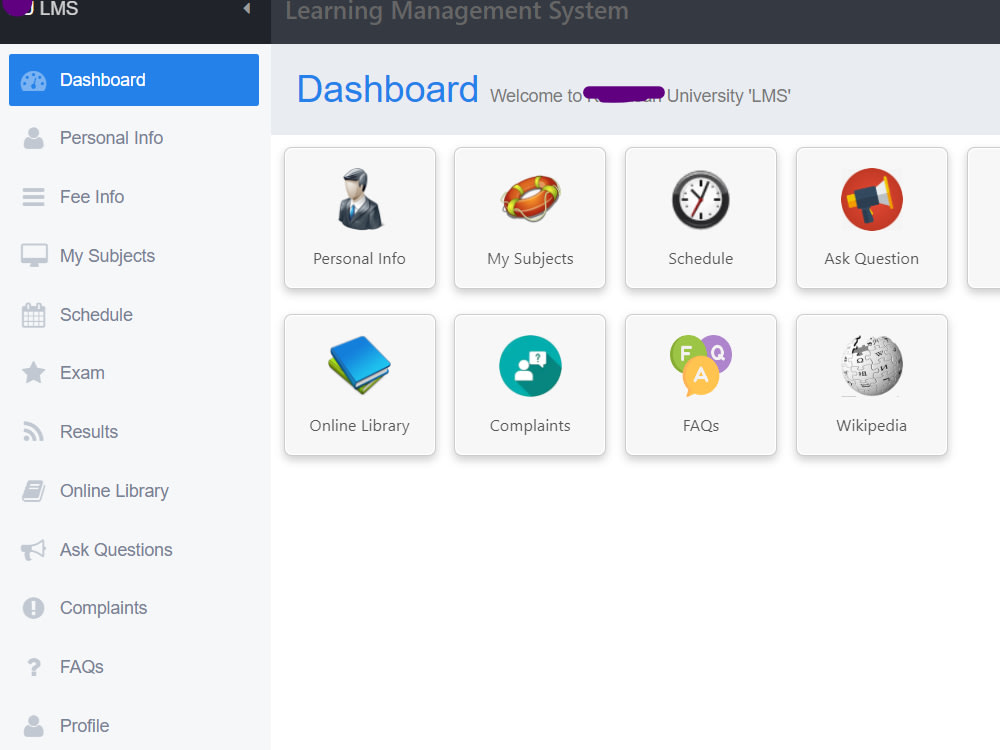Click the Learning Management System title
The image size is (1000, 750).
coord(457,11)
